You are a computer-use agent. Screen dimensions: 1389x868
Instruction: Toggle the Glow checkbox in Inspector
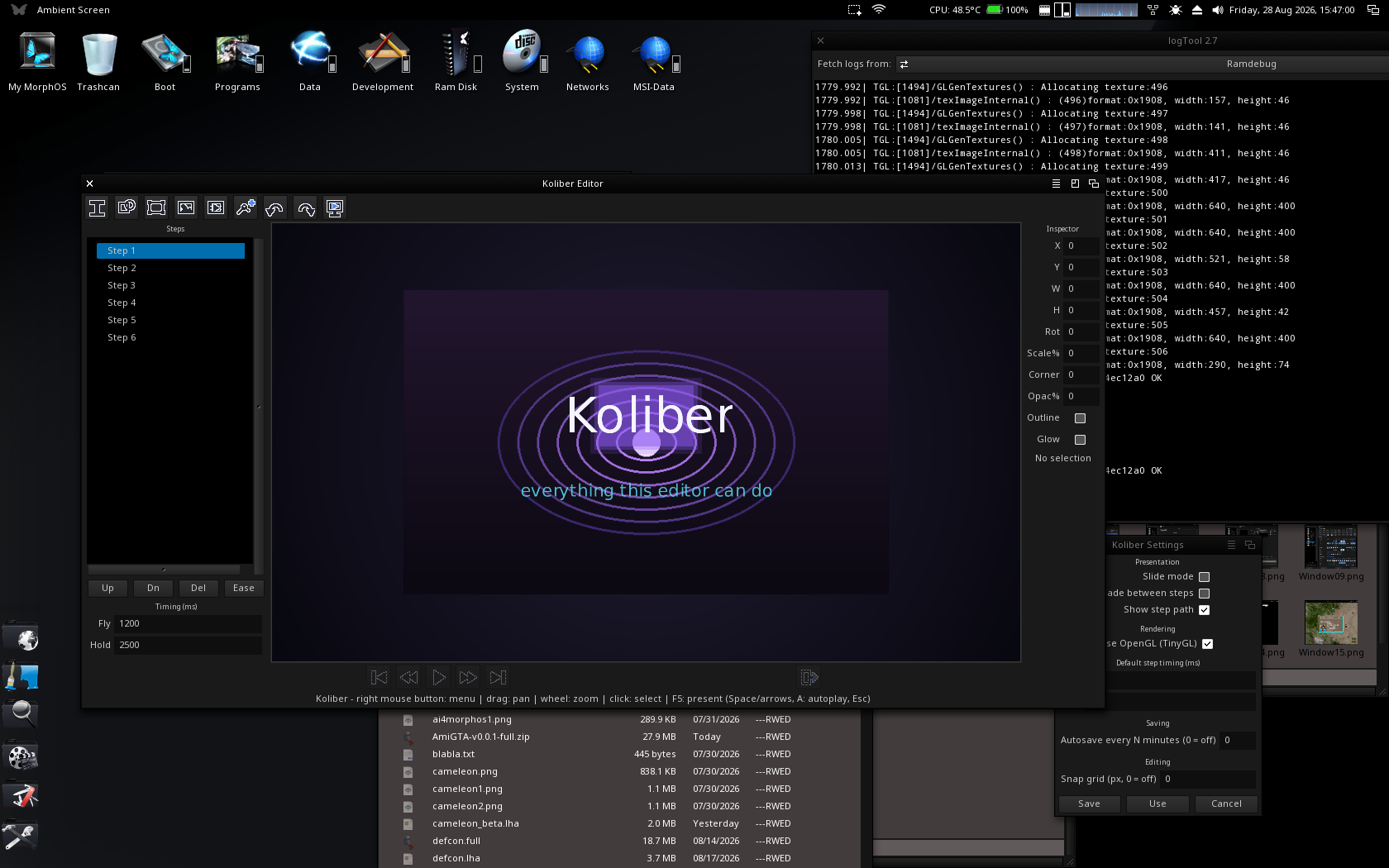(x=1080, y=440)
